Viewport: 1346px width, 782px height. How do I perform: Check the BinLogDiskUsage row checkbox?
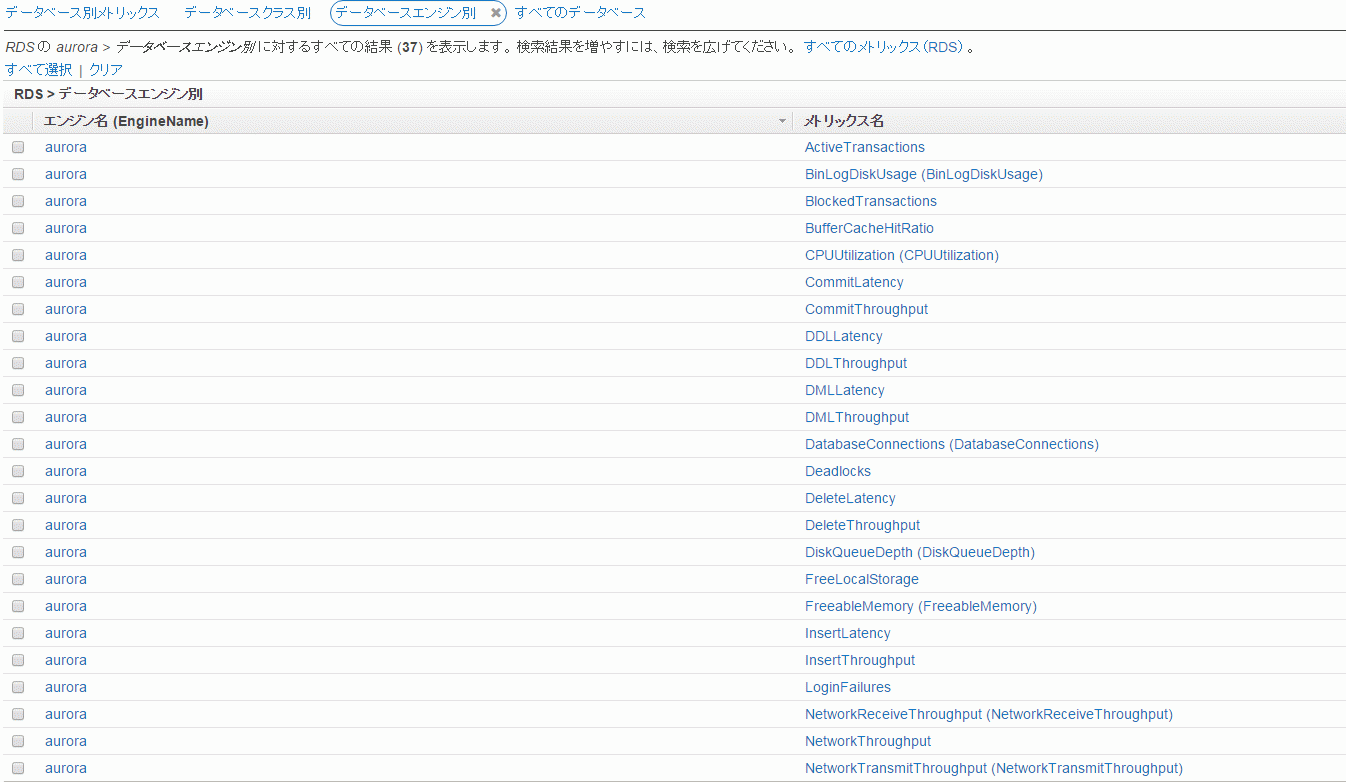18,174
